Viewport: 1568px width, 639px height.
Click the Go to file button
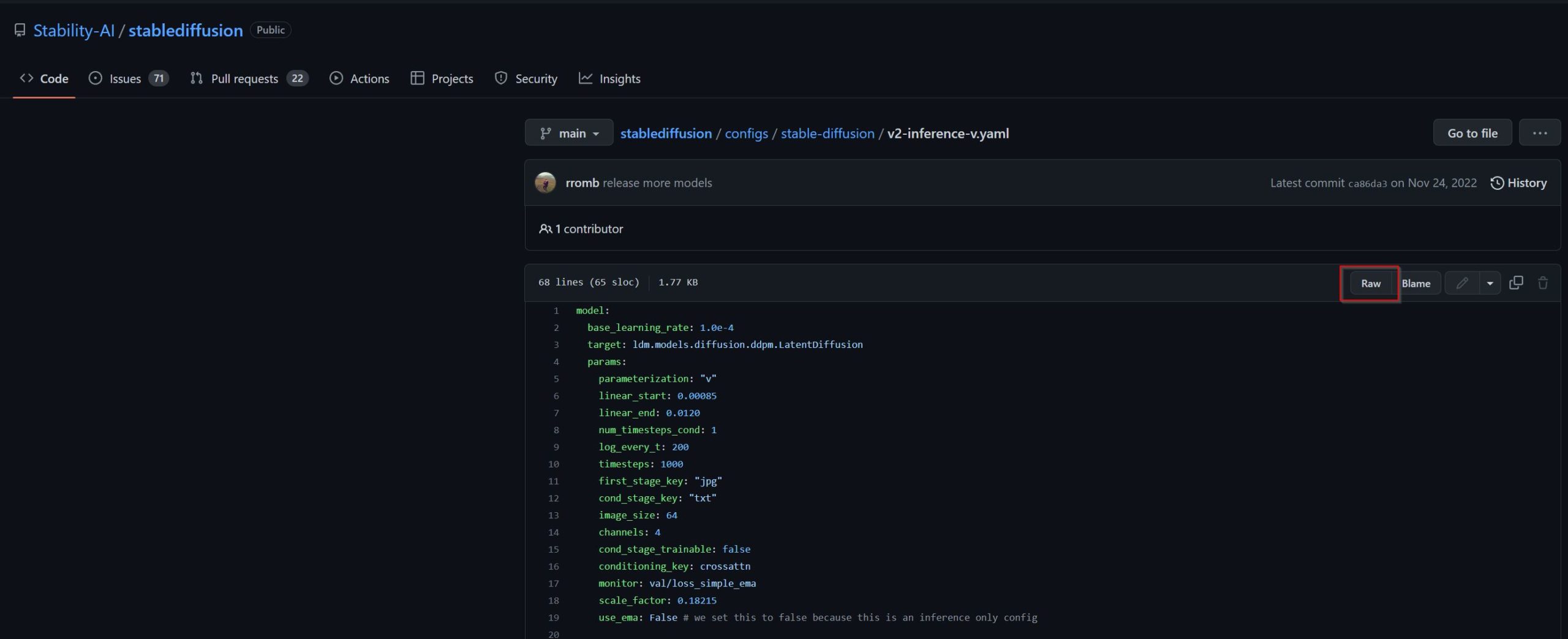(1472, 133)
